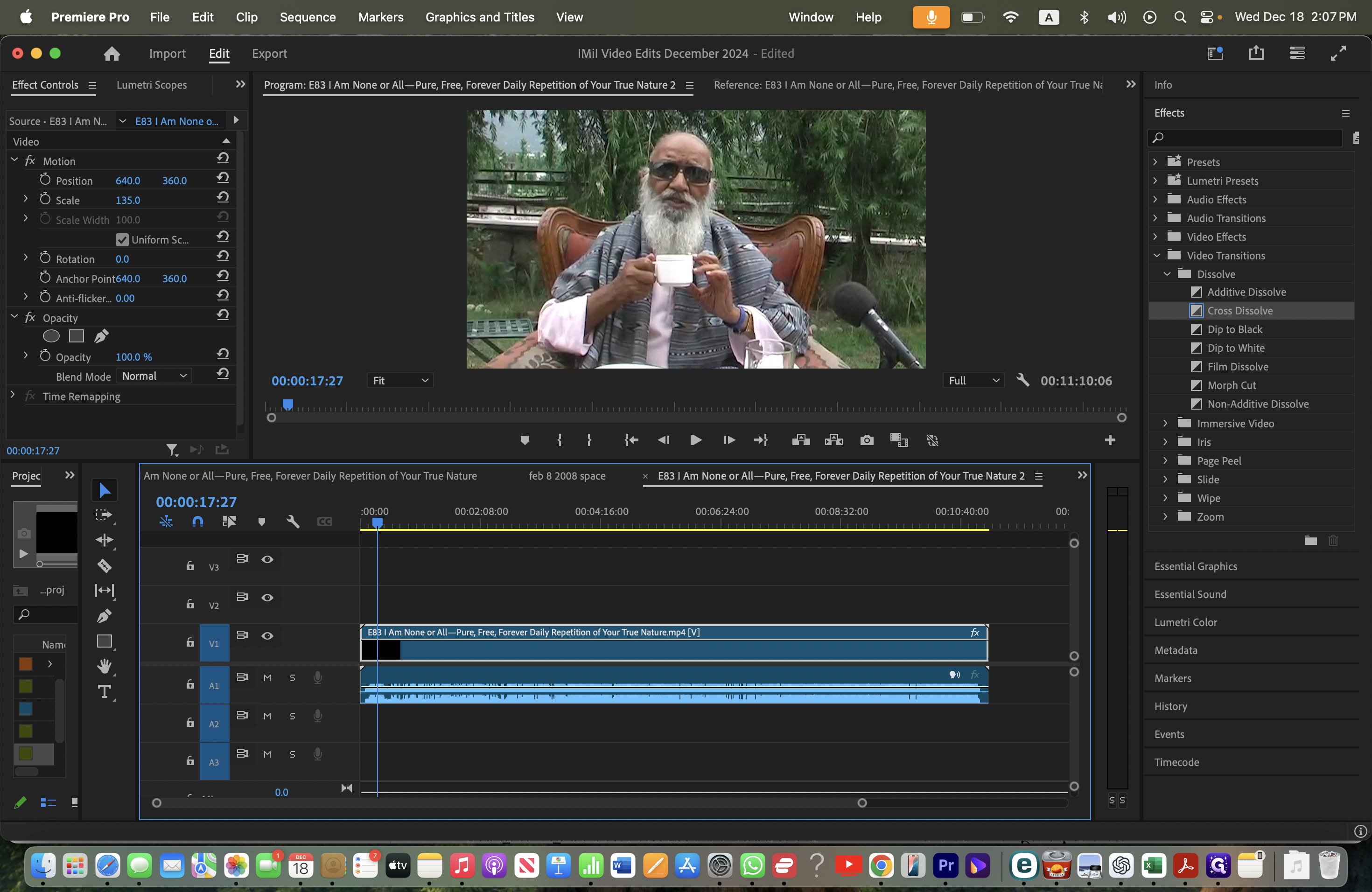Image resolution: width=1372 pixels, height=892 pixels.
Task: Click the Home icon
Action: (112, 54)
